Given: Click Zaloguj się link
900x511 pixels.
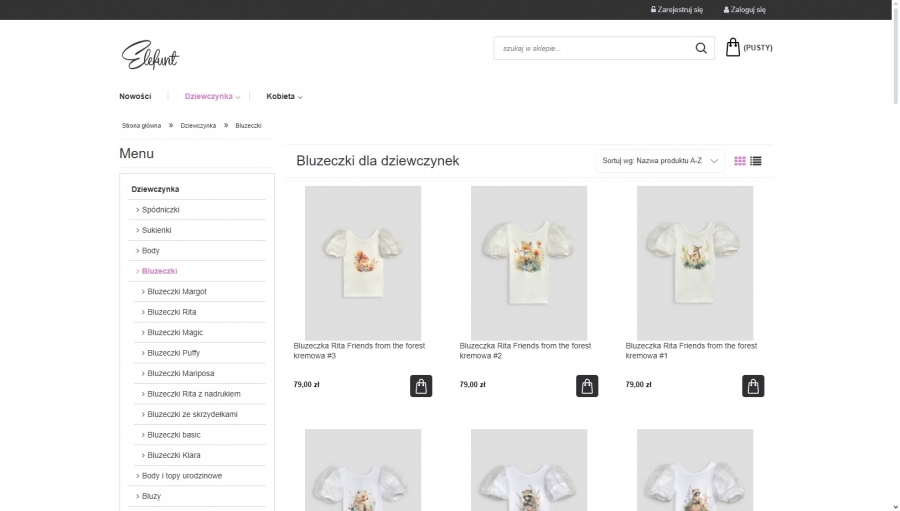Looking at the screenshot, I should click(x=744, y=10).
